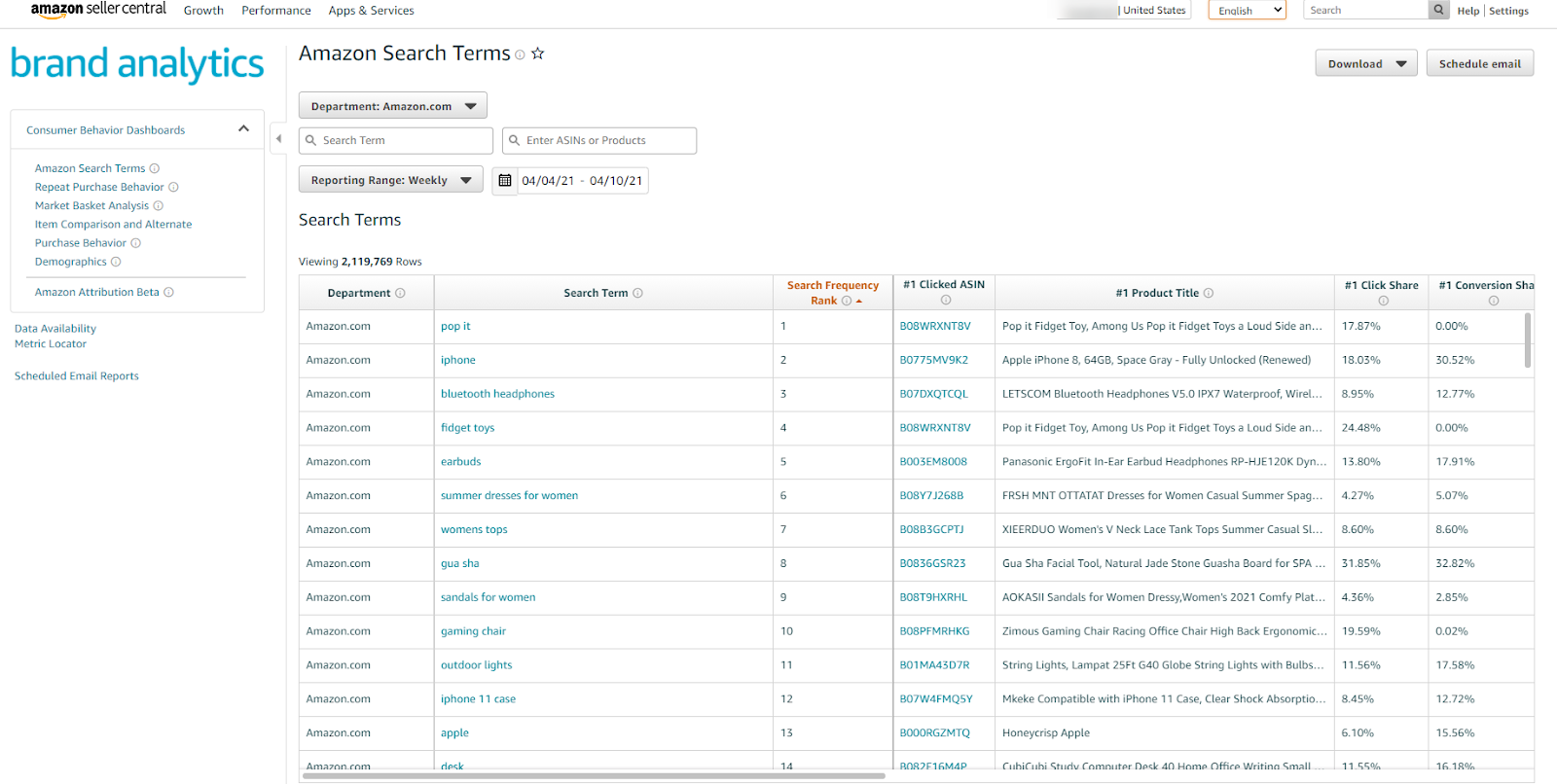Open Item Comparison and Alternate dashboard
Screen dimensions: 1557x784
(x=113, y=224)
